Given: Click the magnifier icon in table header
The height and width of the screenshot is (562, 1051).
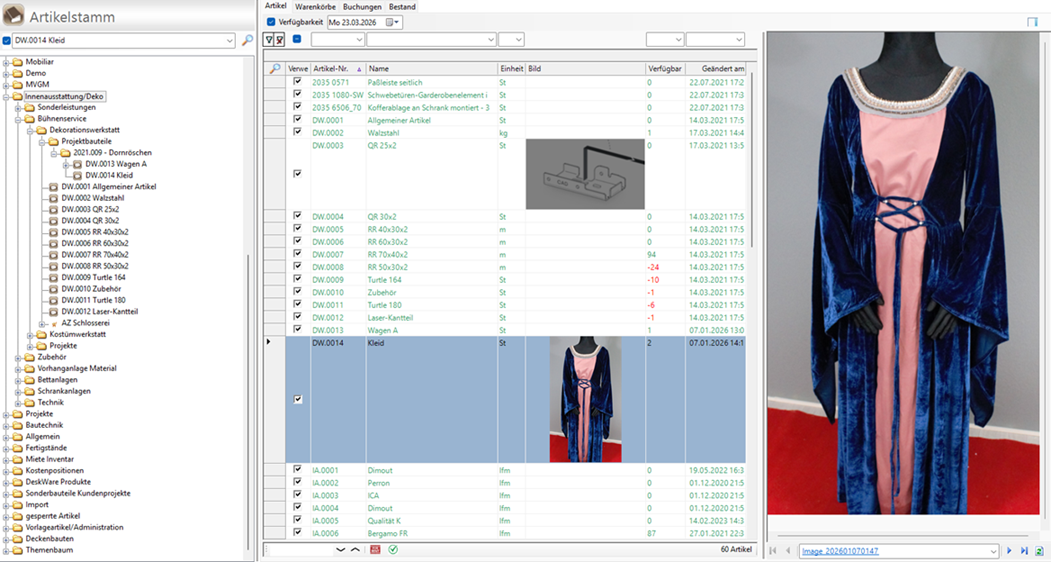Looking at the screenshot, I should (x=275, y=68).
